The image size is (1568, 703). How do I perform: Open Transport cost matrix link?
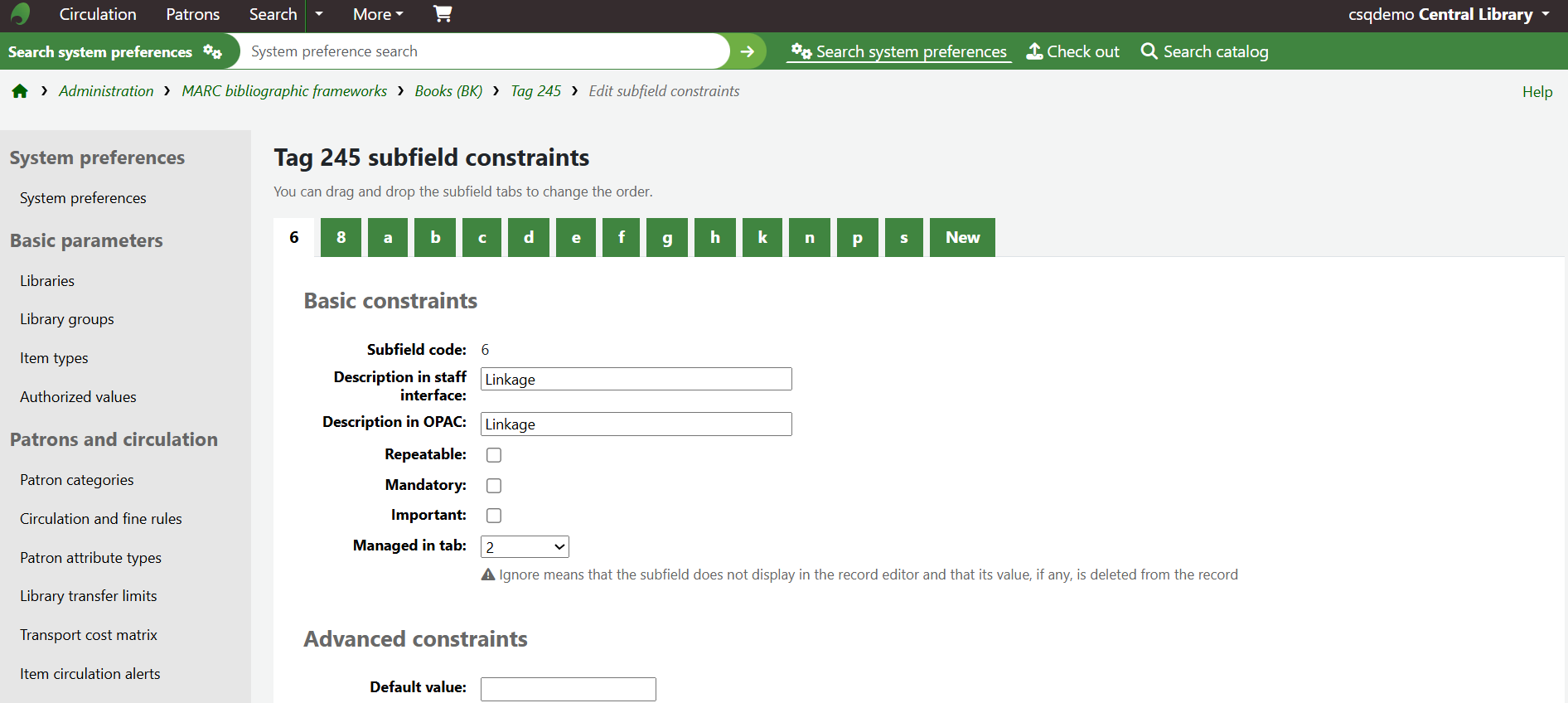coord(89,635)
